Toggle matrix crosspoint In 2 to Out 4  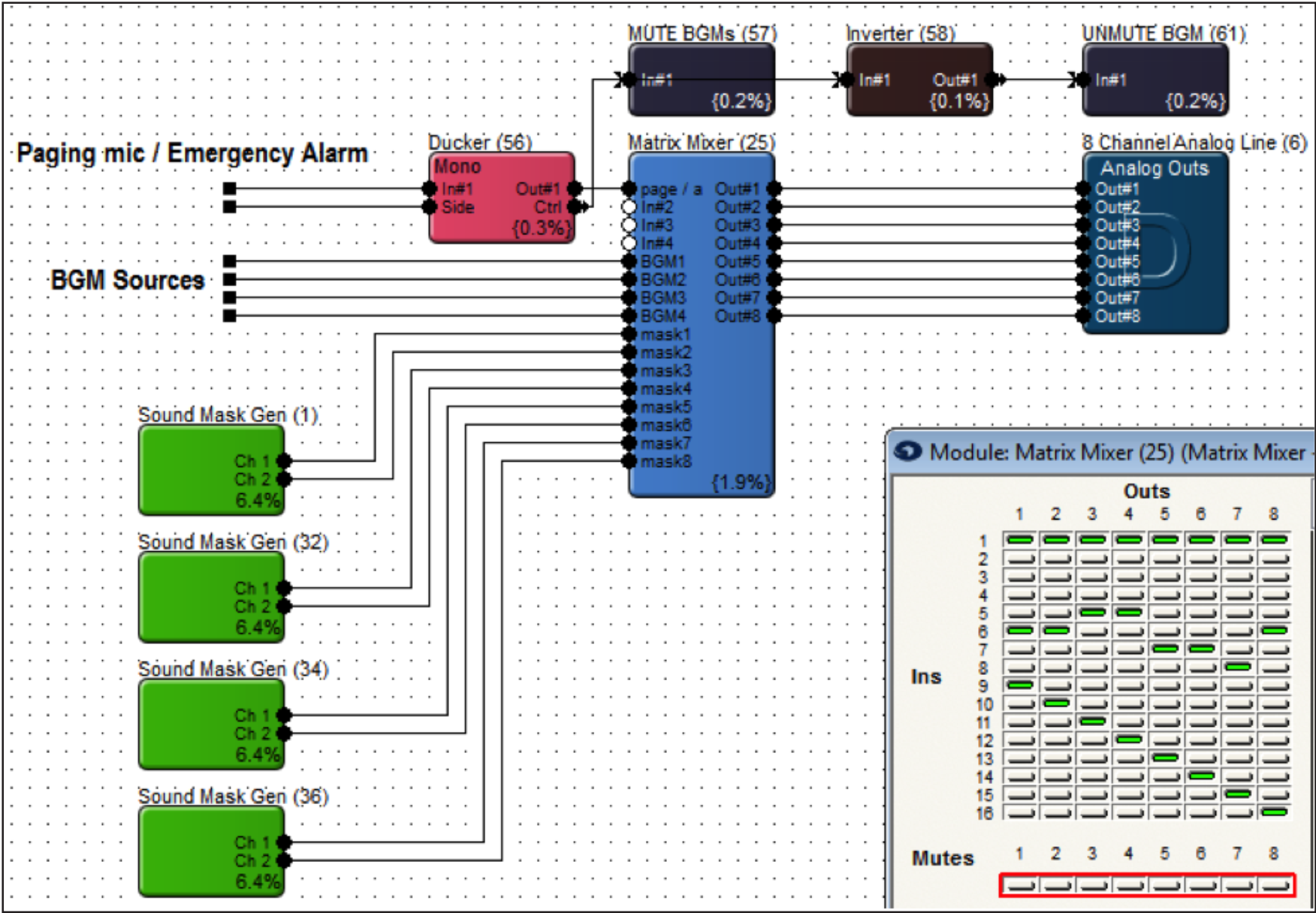point(1129,558)
